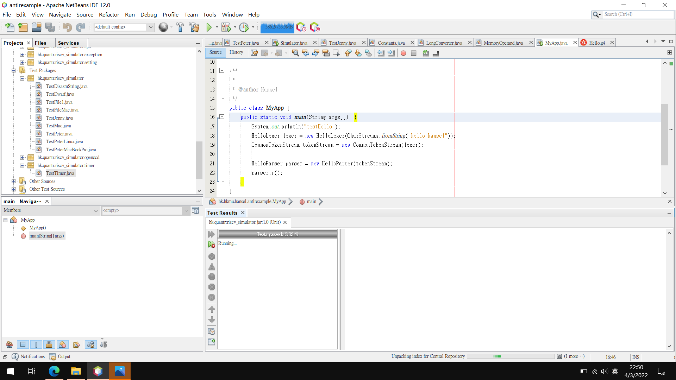Expand the Other Test Sources node
Screen dimensions: 676x380
(14, 189)
